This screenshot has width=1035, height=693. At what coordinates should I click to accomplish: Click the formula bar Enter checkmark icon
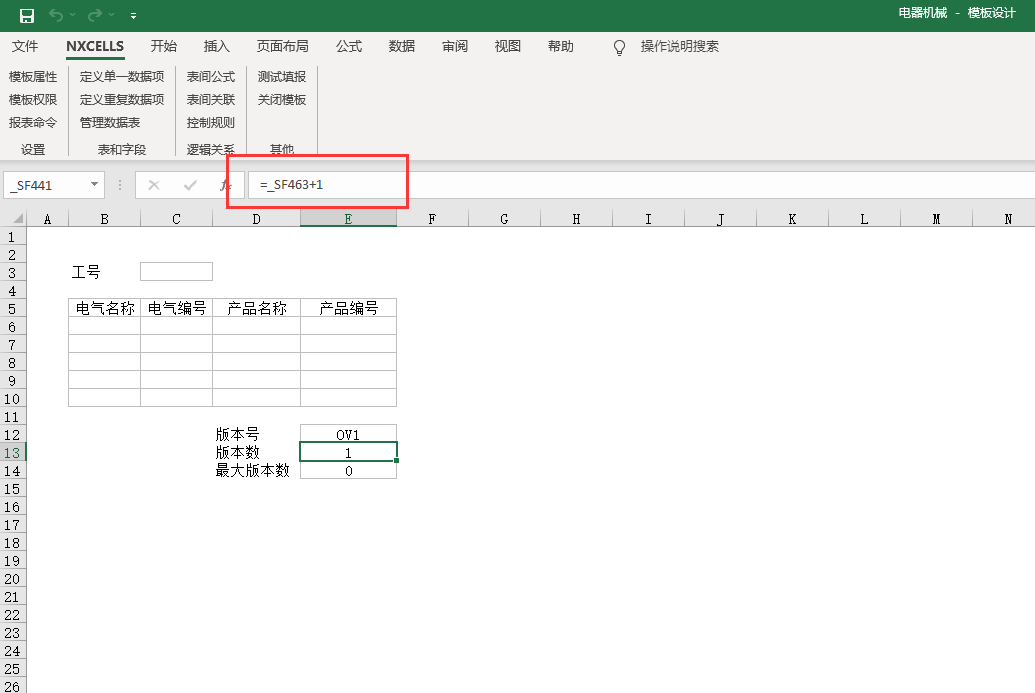[x=190, y=185]
